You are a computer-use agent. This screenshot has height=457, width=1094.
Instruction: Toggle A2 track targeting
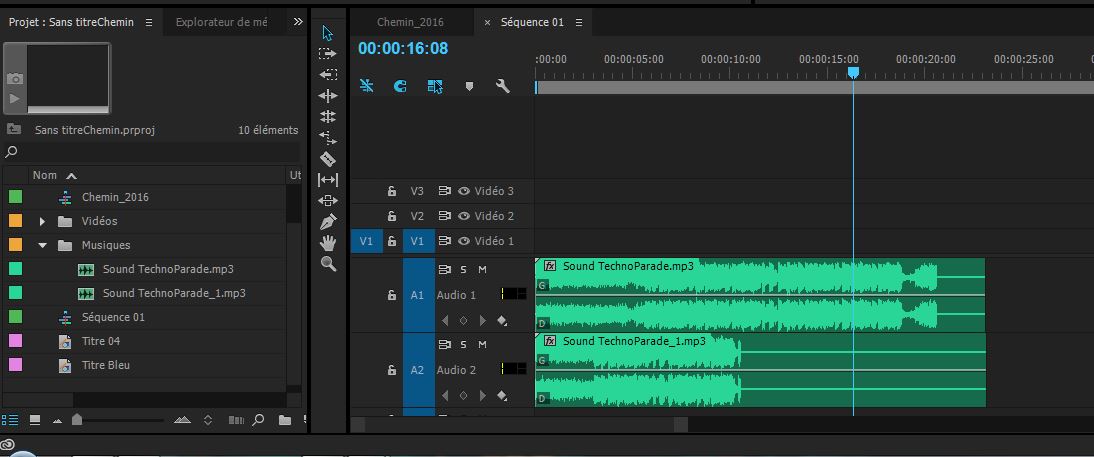click(417, 370)
